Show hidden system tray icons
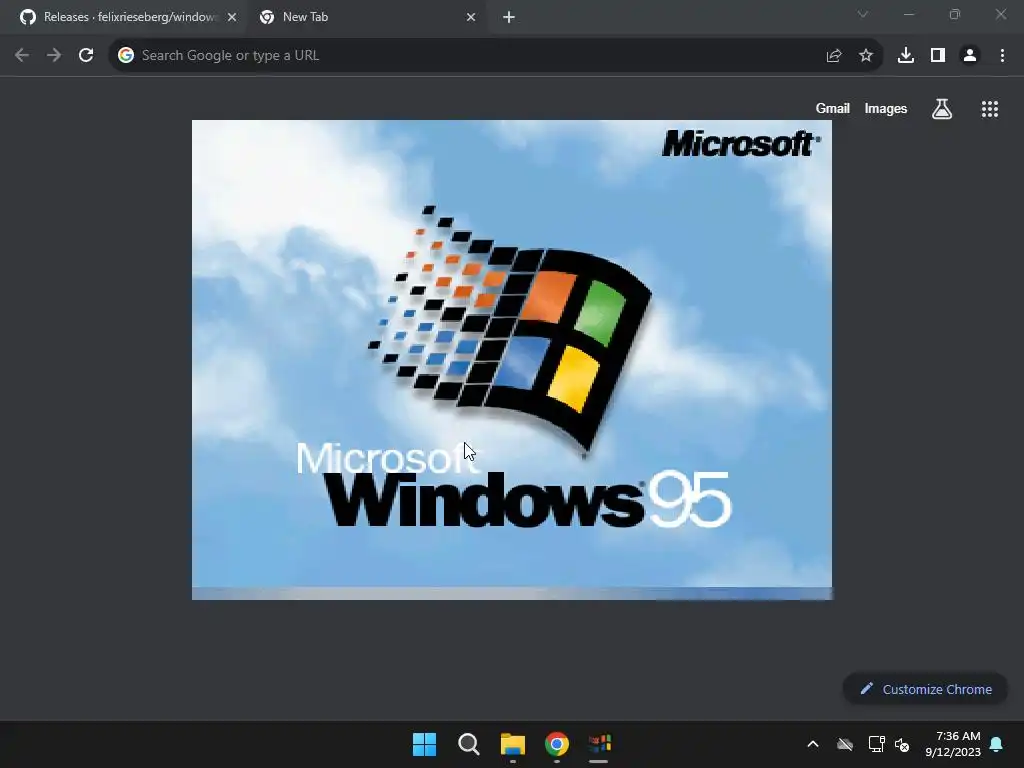1024x768 pixels. click(x=813, y=744)
